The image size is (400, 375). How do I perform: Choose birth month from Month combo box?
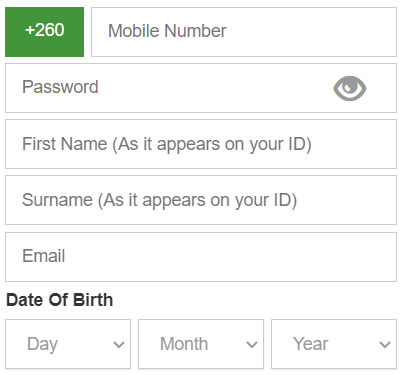point(201,344)
